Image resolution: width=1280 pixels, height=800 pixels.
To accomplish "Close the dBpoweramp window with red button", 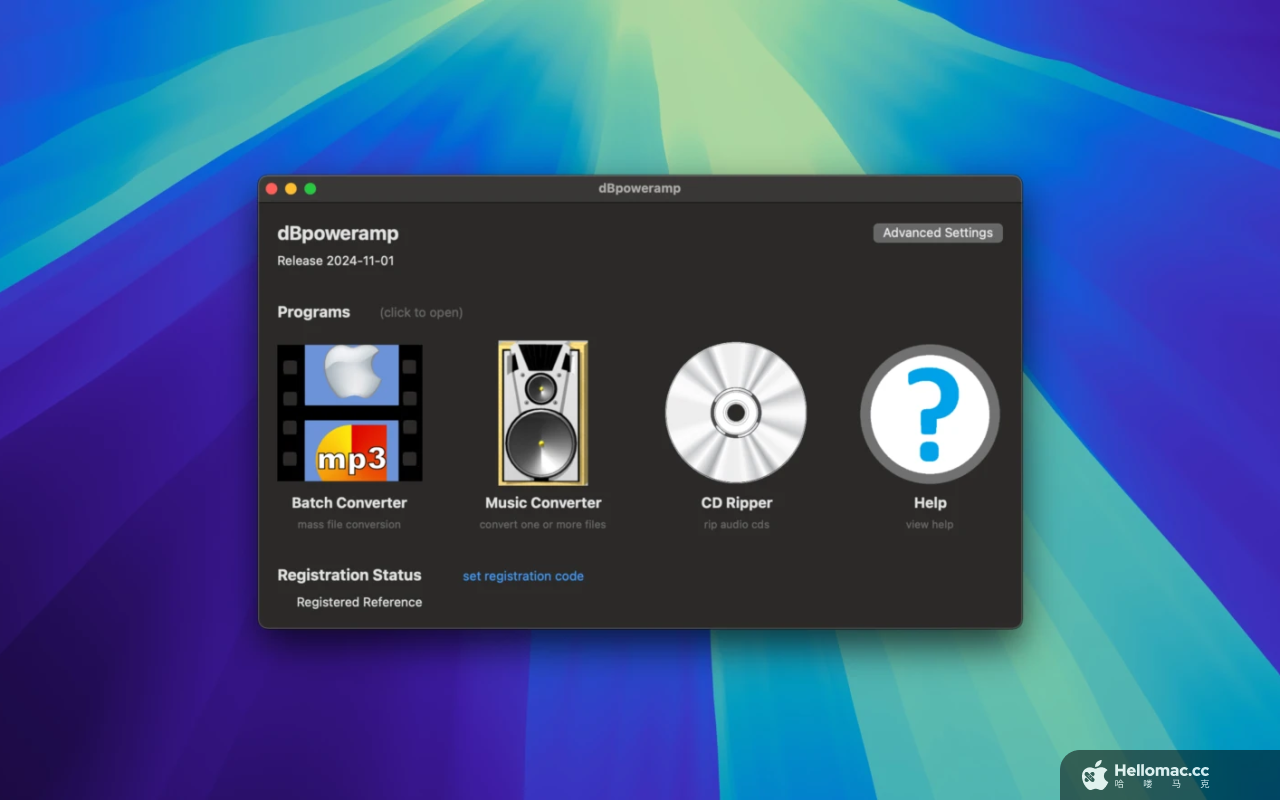I will [x=271, y=188].
